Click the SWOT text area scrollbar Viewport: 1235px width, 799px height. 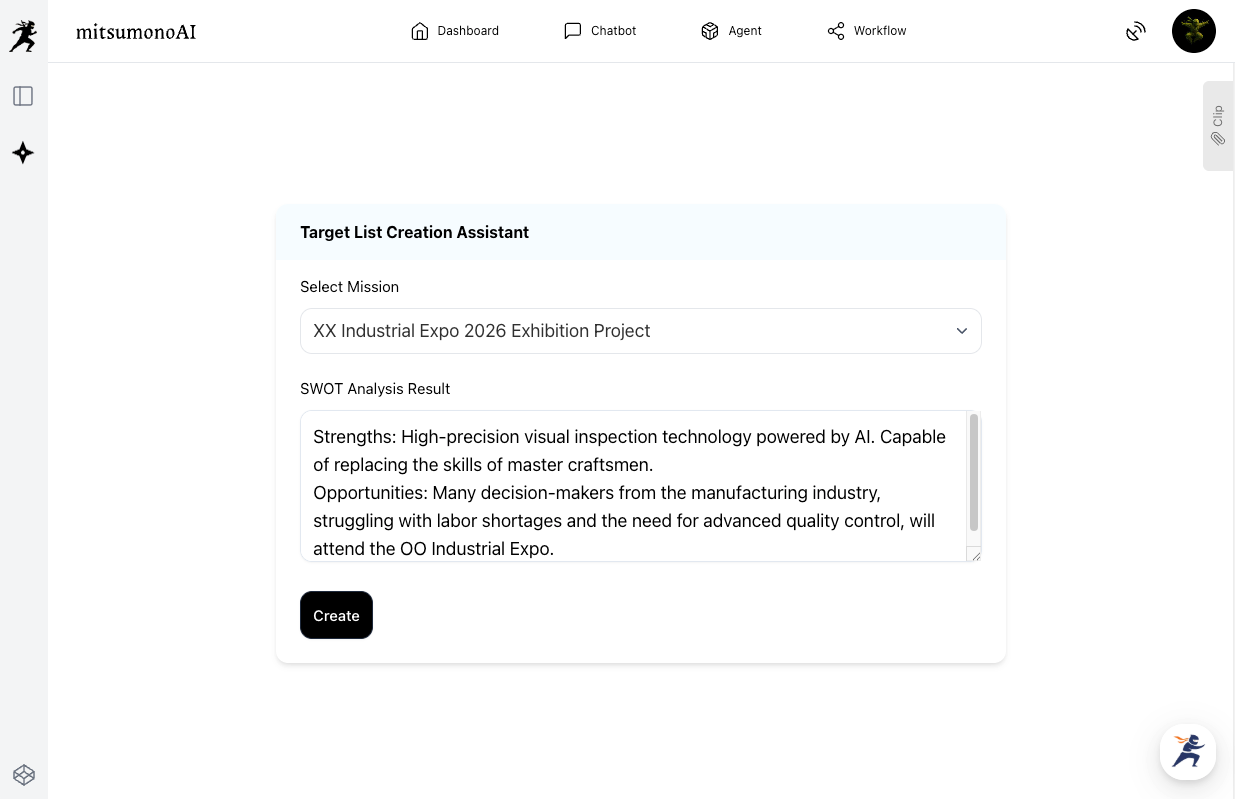click(x=974, y=474)
